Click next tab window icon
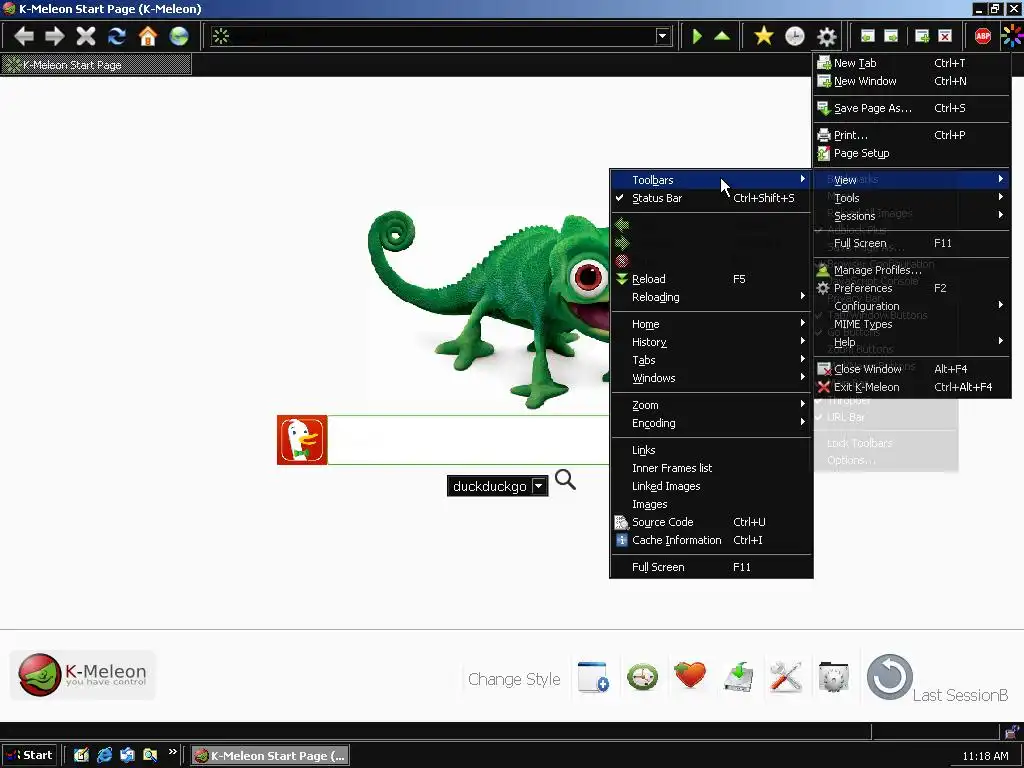1024x768 pixels. (891, 36)
